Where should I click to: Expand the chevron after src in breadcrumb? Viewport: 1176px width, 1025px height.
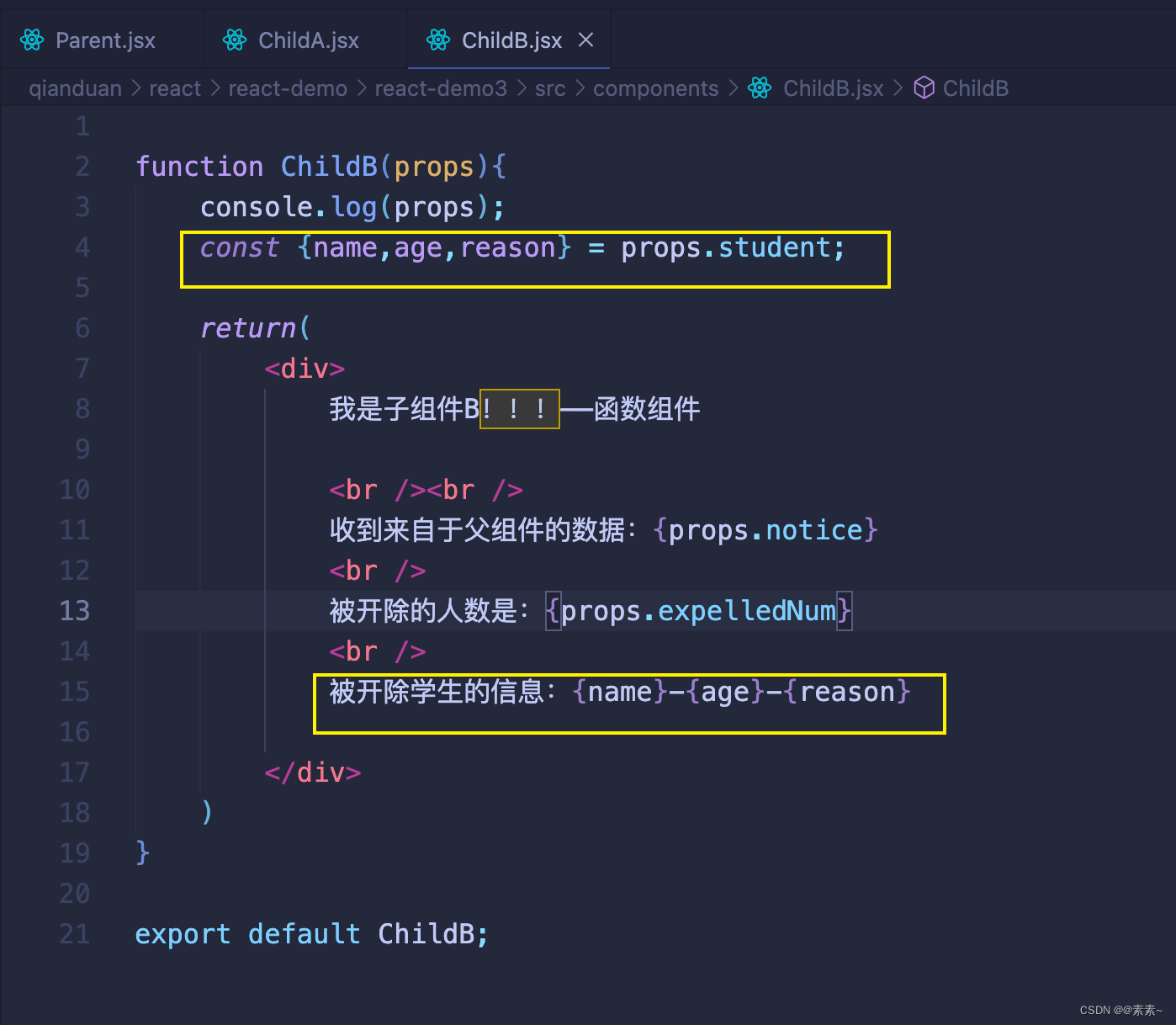click(580, 88)
